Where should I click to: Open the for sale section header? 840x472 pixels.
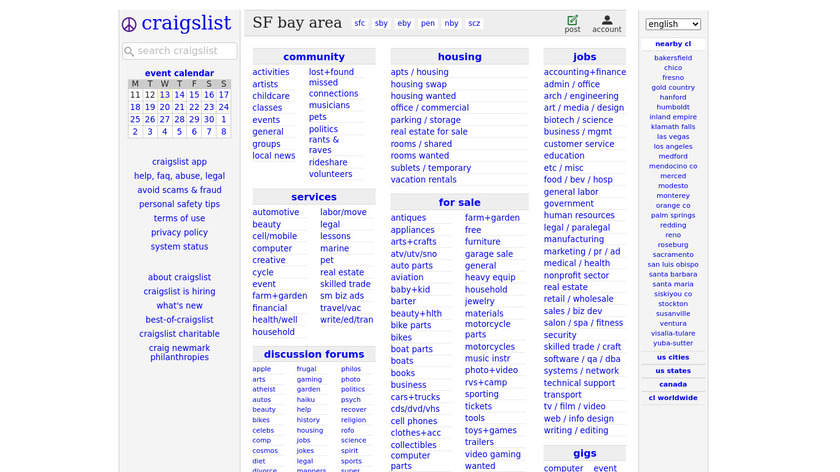click(459, 203)
